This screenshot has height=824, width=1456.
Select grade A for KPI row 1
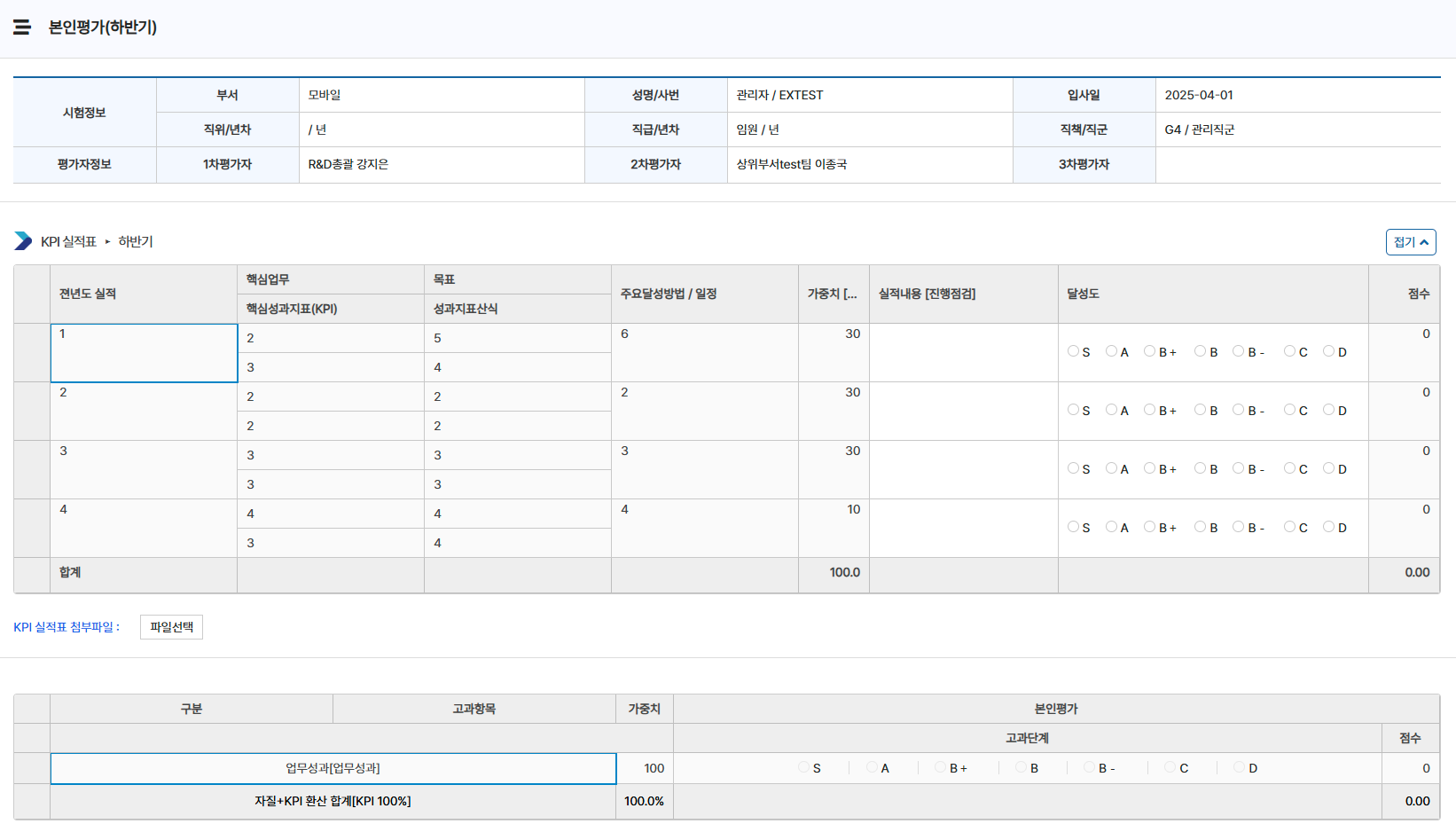click(1111, 351)
